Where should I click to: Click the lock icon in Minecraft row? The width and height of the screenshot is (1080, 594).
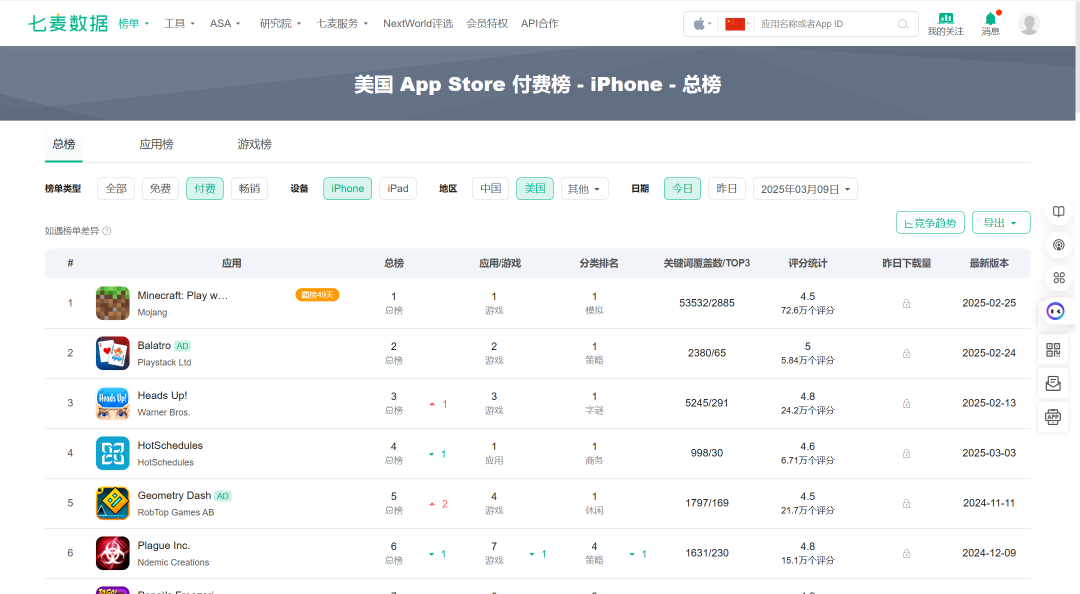click(x=906, y=303)
